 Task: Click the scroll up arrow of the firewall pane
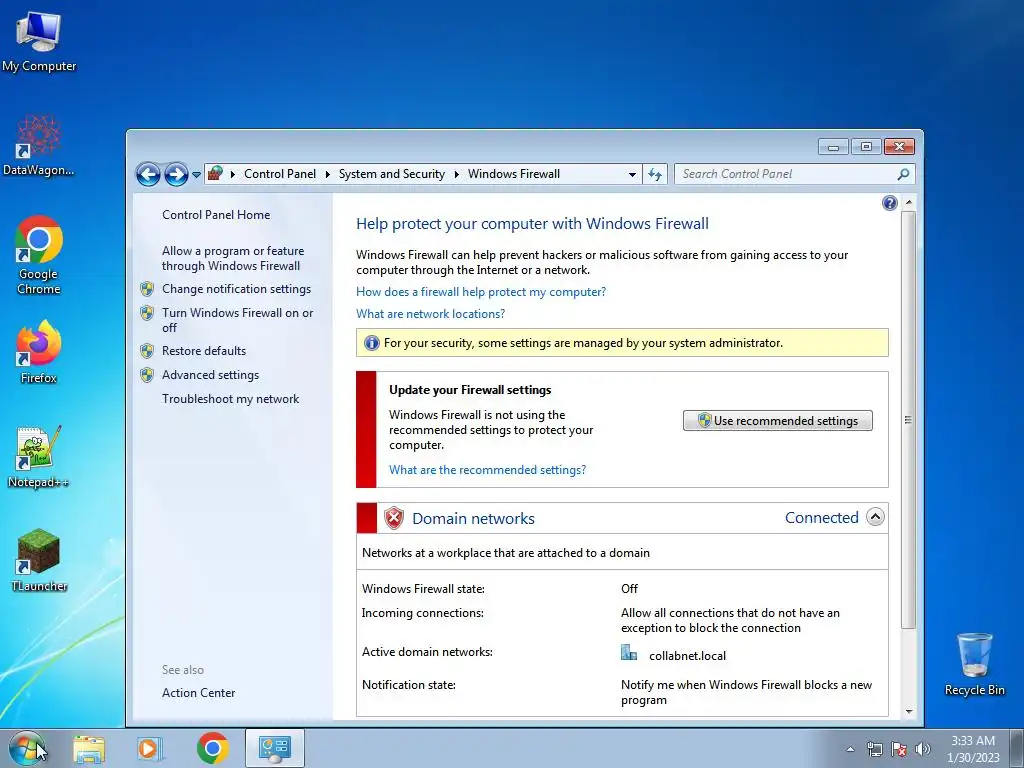point(908,202)
